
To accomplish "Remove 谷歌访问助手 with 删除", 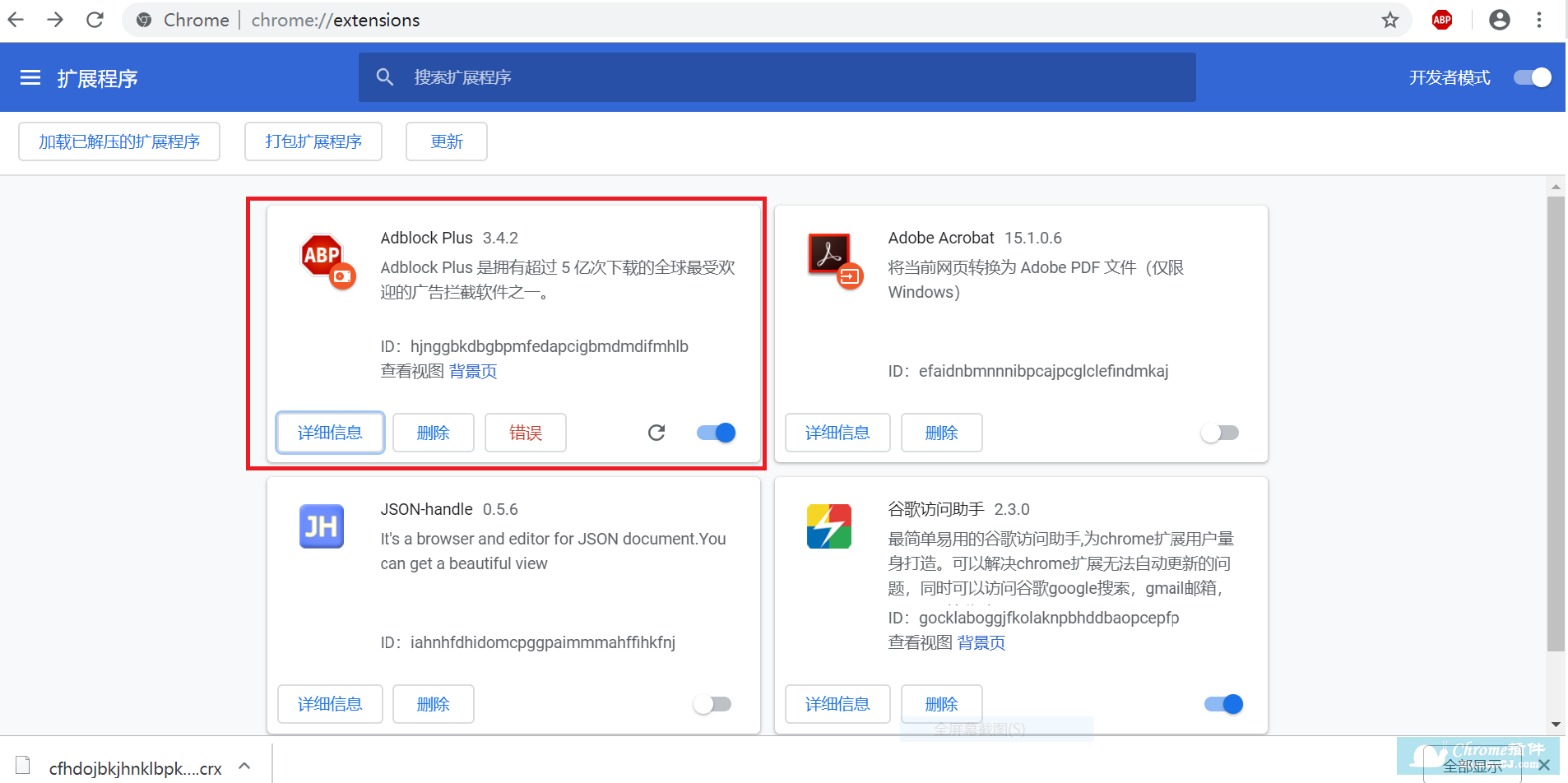I will click(942, 704).
